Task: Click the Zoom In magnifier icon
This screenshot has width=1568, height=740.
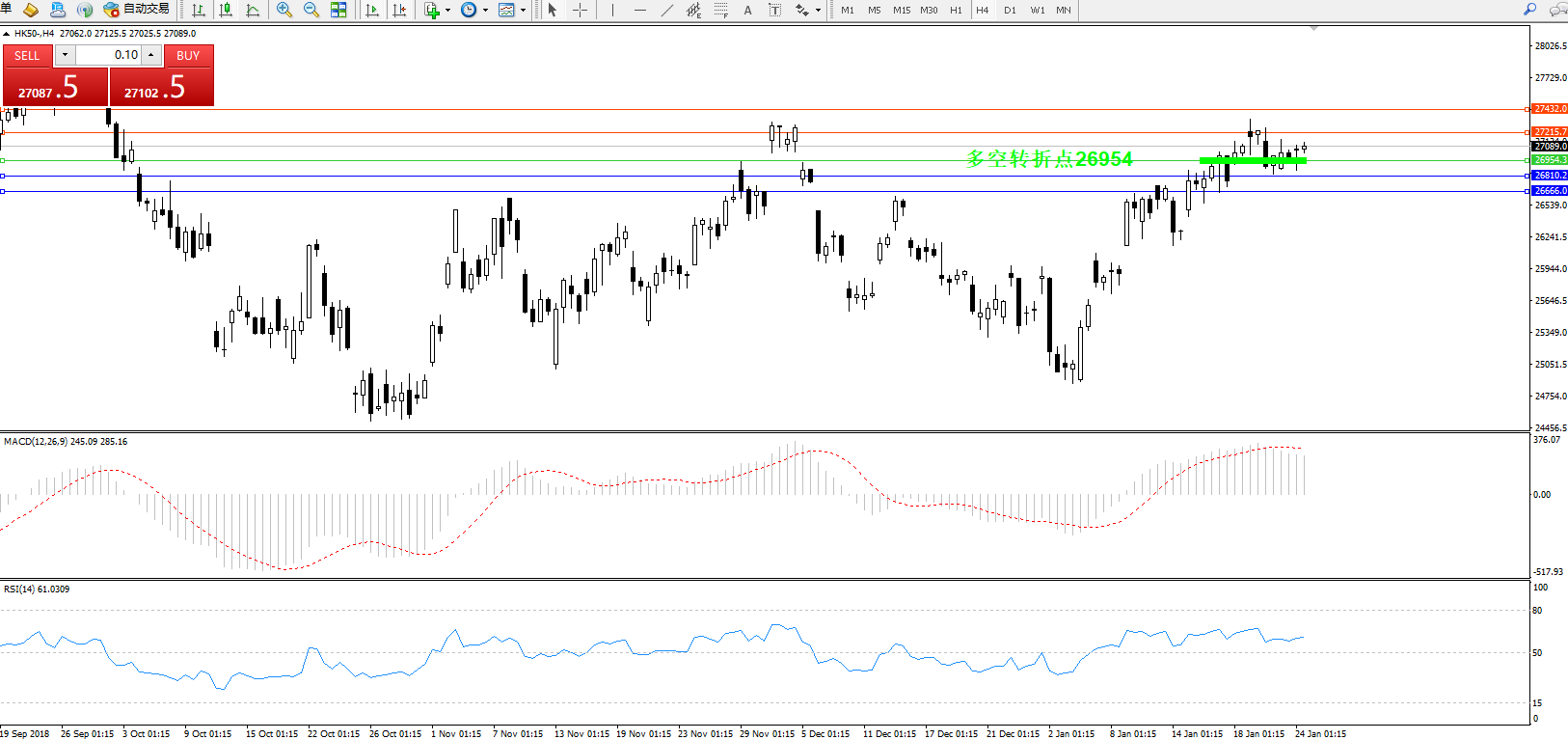Action: (x=284, y=10)
